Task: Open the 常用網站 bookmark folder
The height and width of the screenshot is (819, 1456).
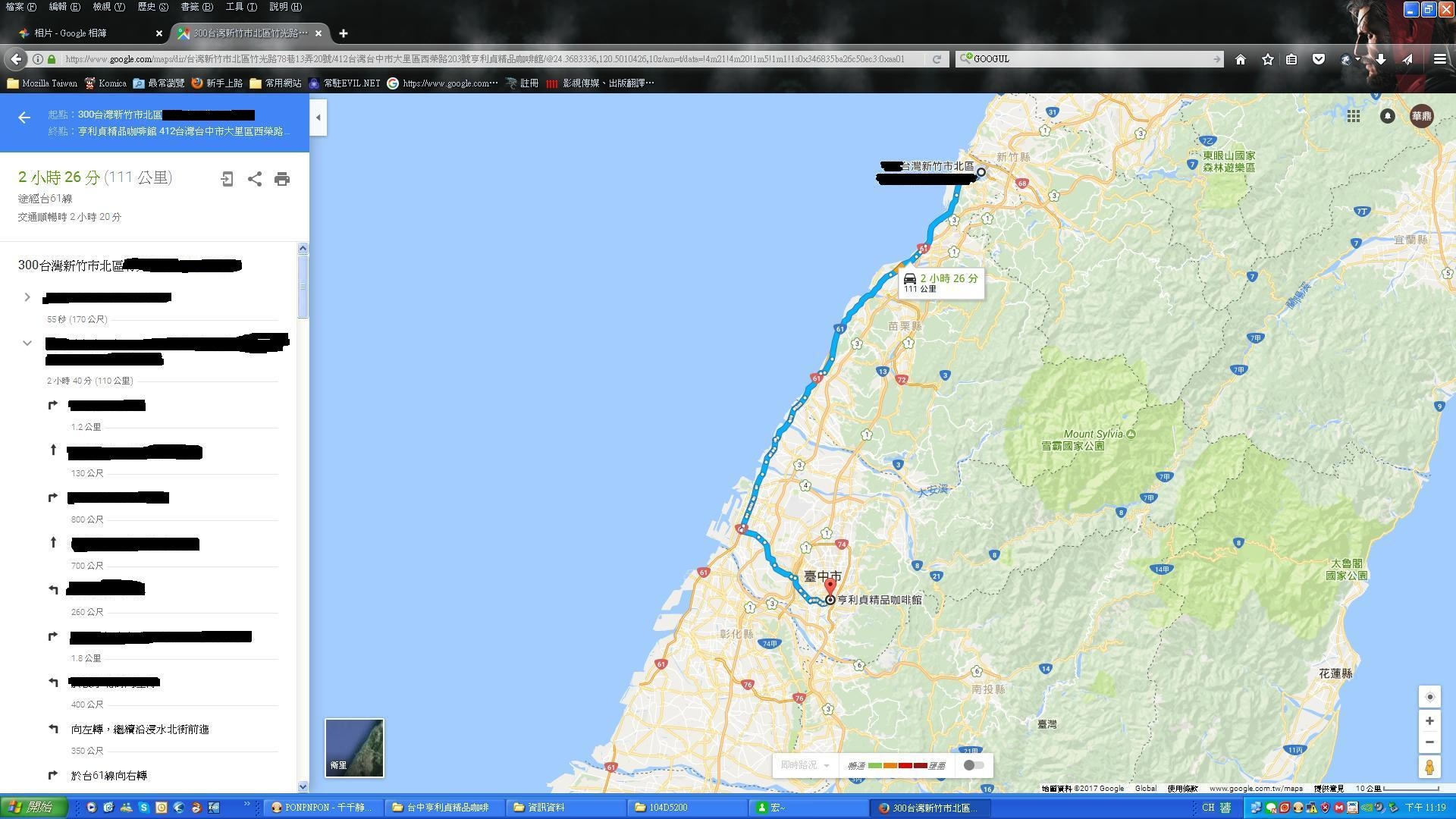Action: pos(276,83)
